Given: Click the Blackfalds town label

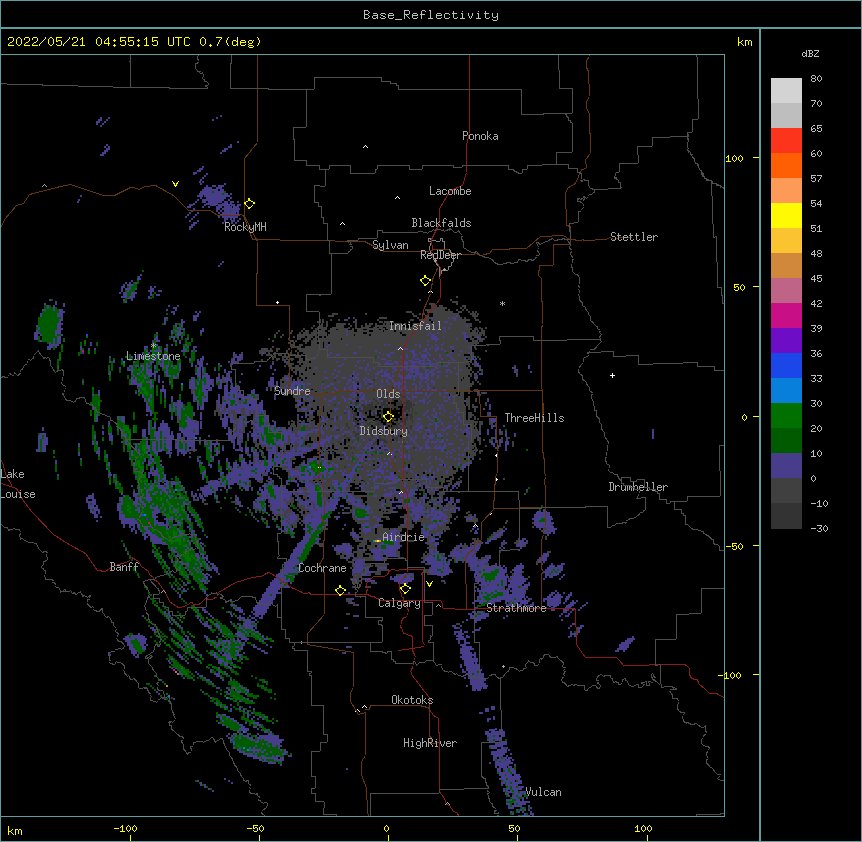Looking at the screenshot, I should (x=441, y=223).
